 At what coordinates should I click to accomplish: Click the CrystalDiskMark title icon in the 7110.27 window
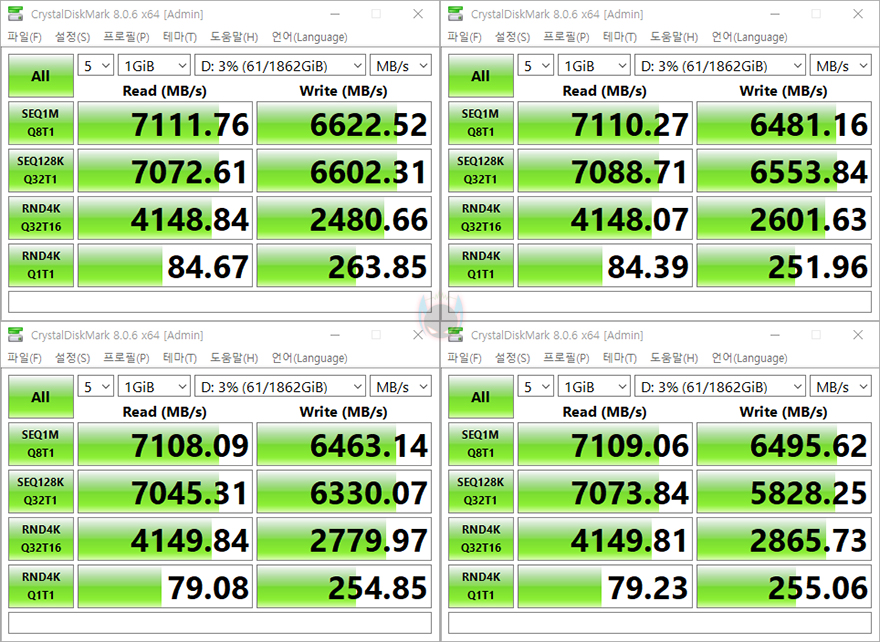(x=456, y=14)
